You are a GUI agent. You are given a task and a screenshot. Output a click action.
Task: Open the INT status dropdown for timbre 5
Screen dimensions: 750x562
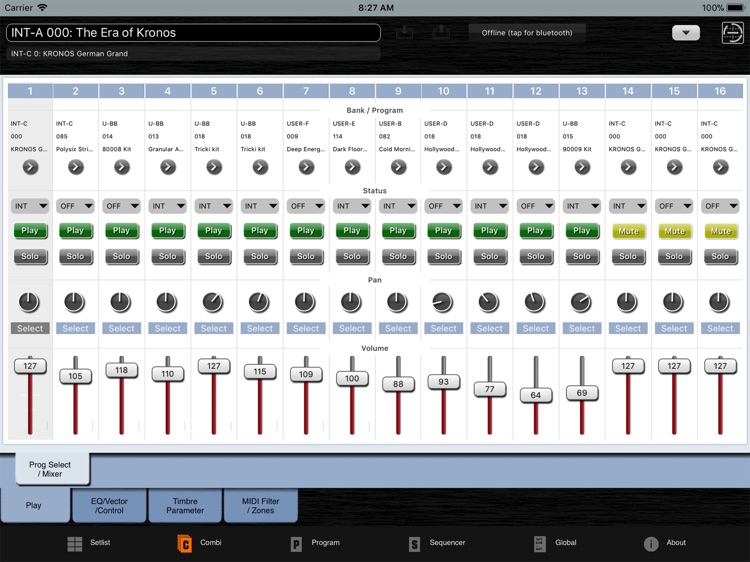pos(213,206)
